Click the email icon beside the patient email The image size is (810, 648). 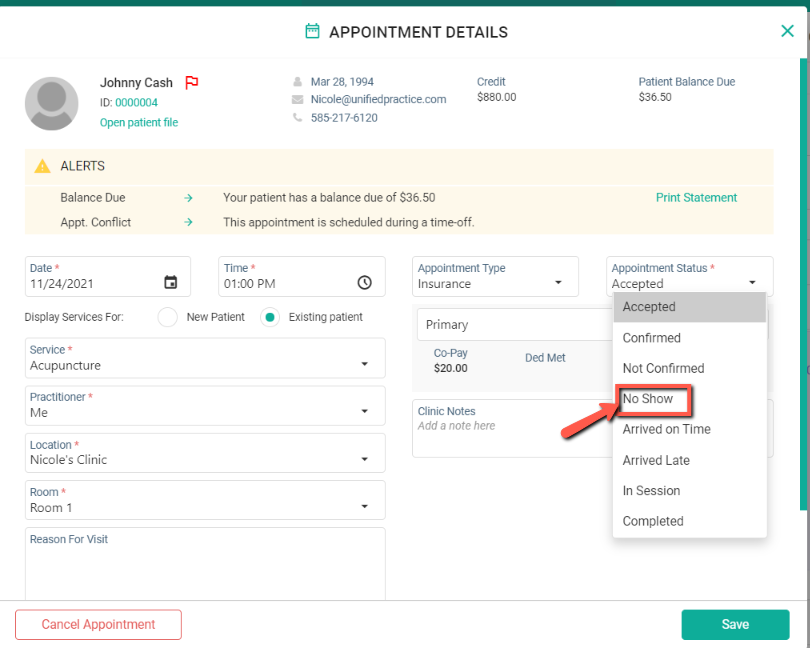[x=296, y=100]
